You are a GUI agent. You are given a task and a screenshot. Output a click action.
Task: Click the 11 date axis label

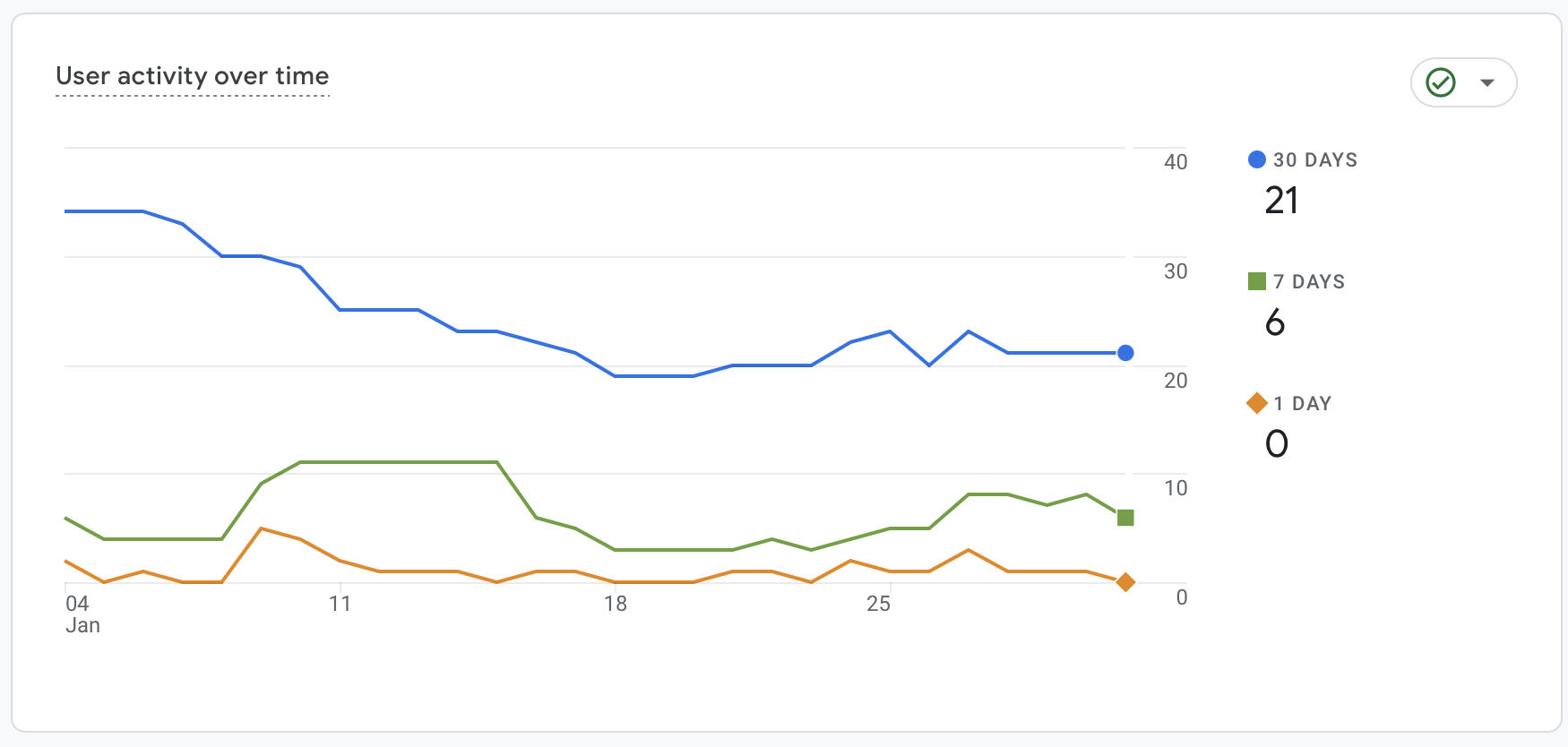click(340, 604)
